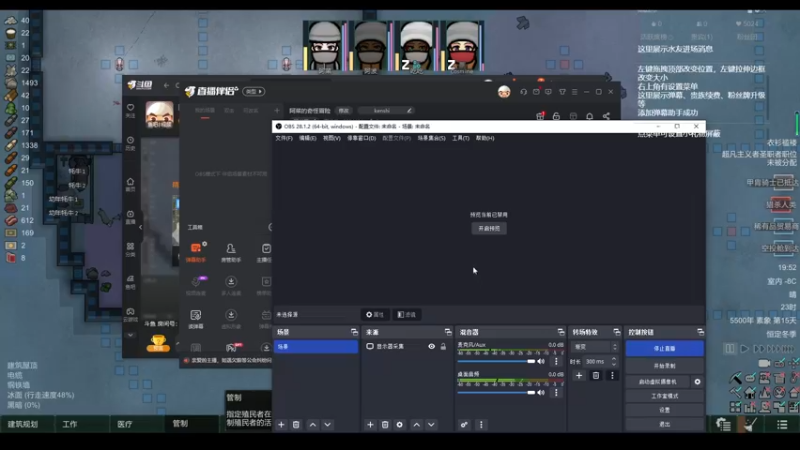Add a scene transition with plus icon
Screen dimensions: 800x450
pyautogui.click(x=579, y=376)
